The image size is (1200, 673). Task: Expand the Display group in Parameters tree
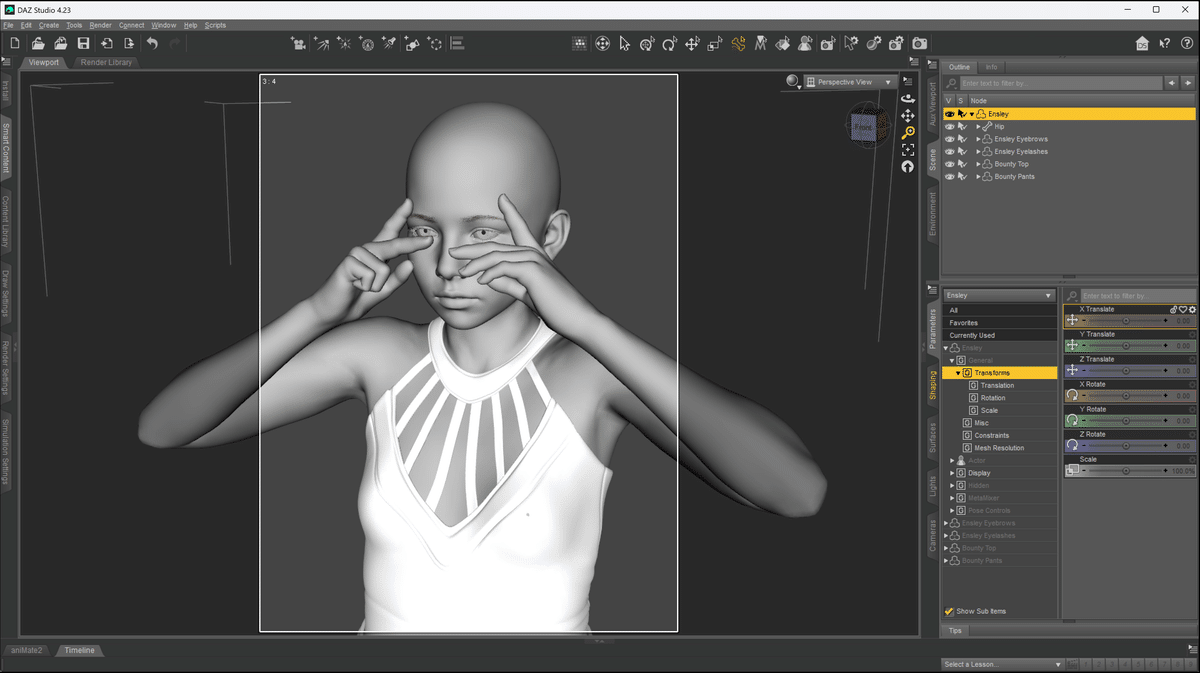point(952,473)
